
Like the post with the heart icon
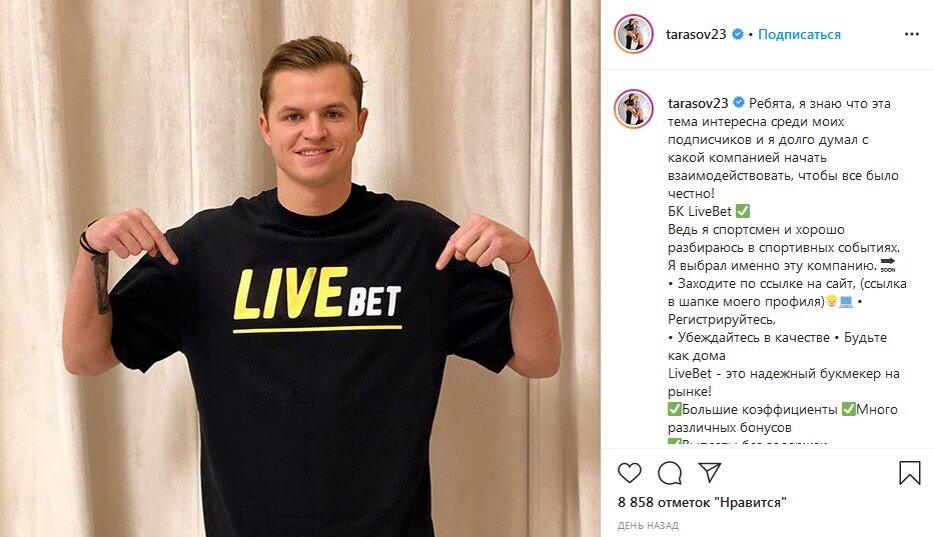(x=629, y=473)
